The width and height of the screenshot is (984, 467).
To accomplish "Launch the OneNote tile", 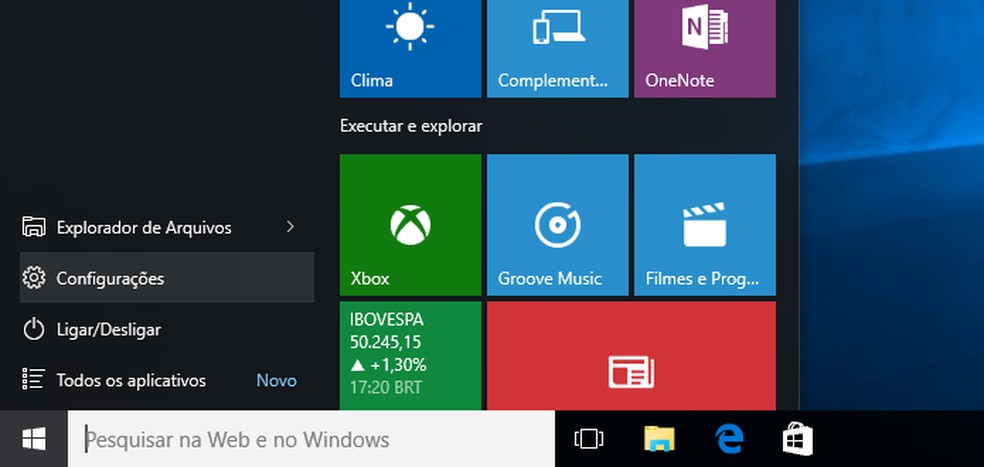I will click(705, 49).
